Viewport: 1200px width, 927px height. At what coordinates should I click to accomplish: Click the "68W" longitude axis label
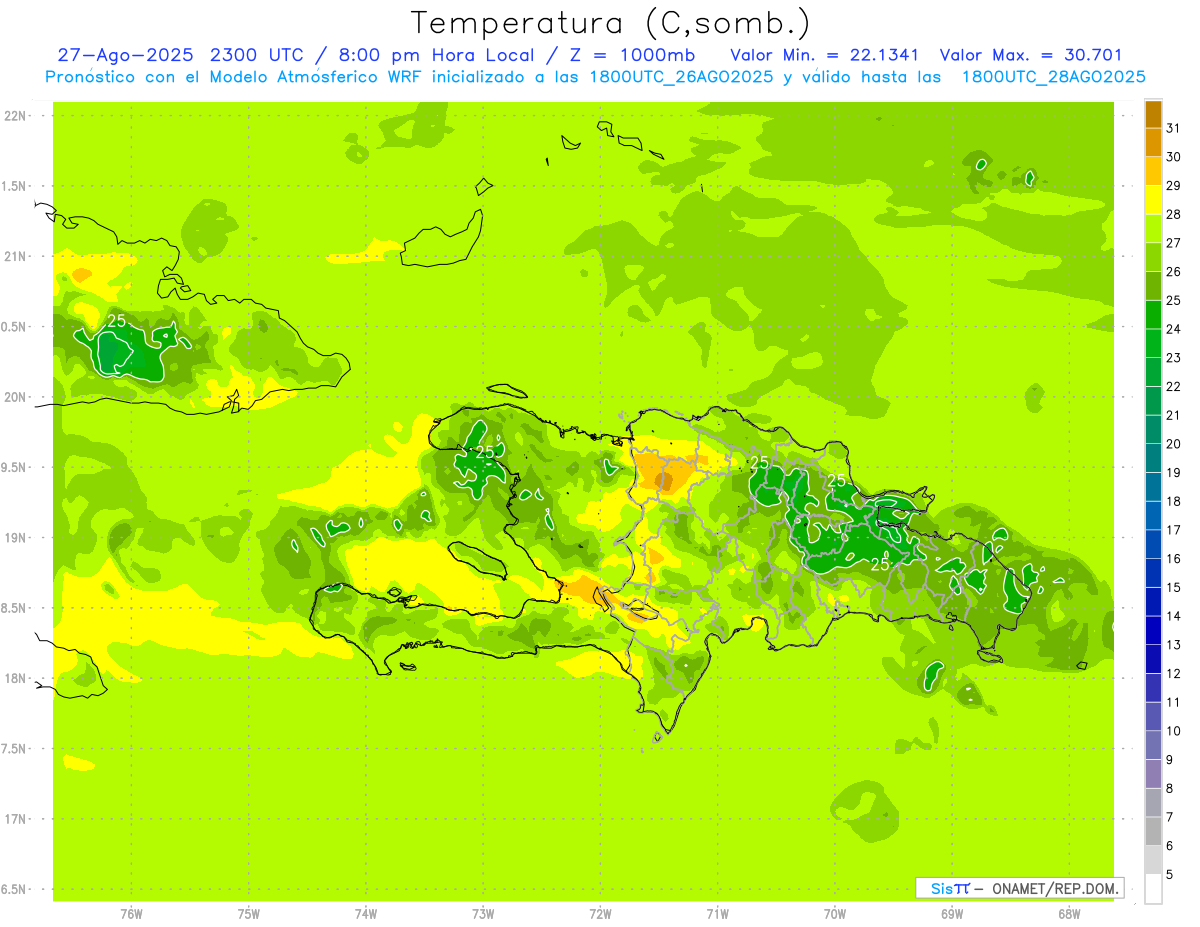(x=1069, y=913)
